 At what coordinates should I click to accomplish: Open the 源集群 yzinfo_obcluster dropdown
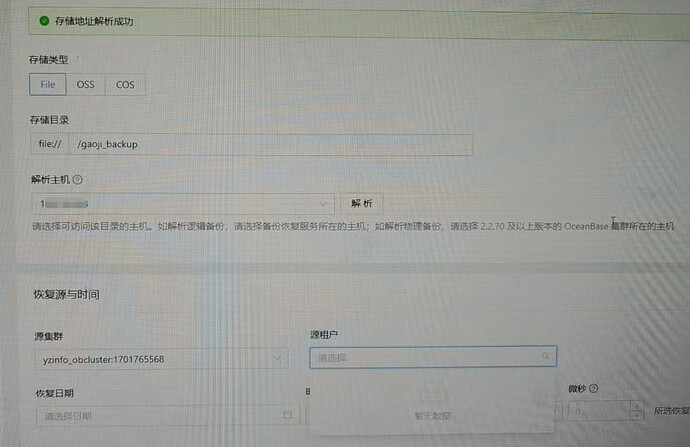point(161,359)
